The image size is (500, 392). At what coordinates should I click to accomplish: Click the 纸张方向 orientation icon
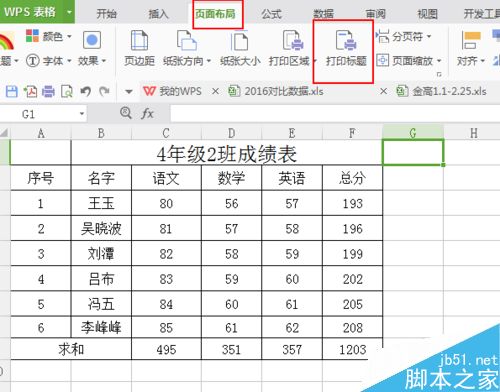pyautogui.click(x=186, y=41)
